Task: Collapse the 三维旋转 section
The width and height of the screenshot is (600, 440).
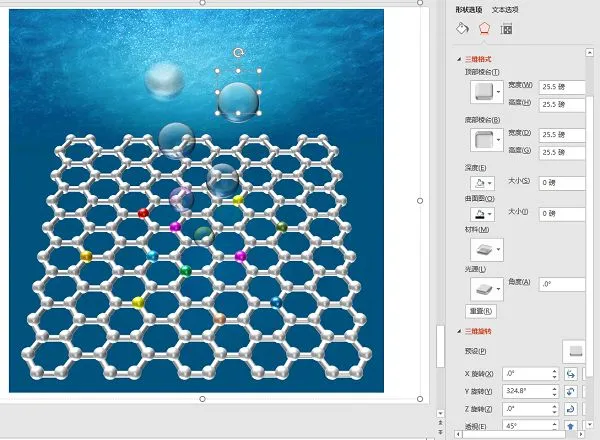Action: point(459,331)
